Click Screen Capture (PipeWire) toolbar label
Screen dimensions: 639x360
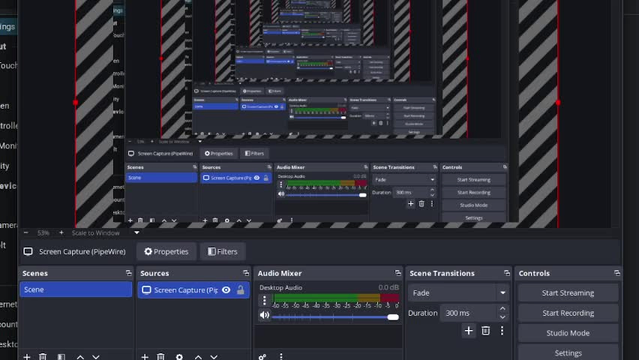coord(82,252)
